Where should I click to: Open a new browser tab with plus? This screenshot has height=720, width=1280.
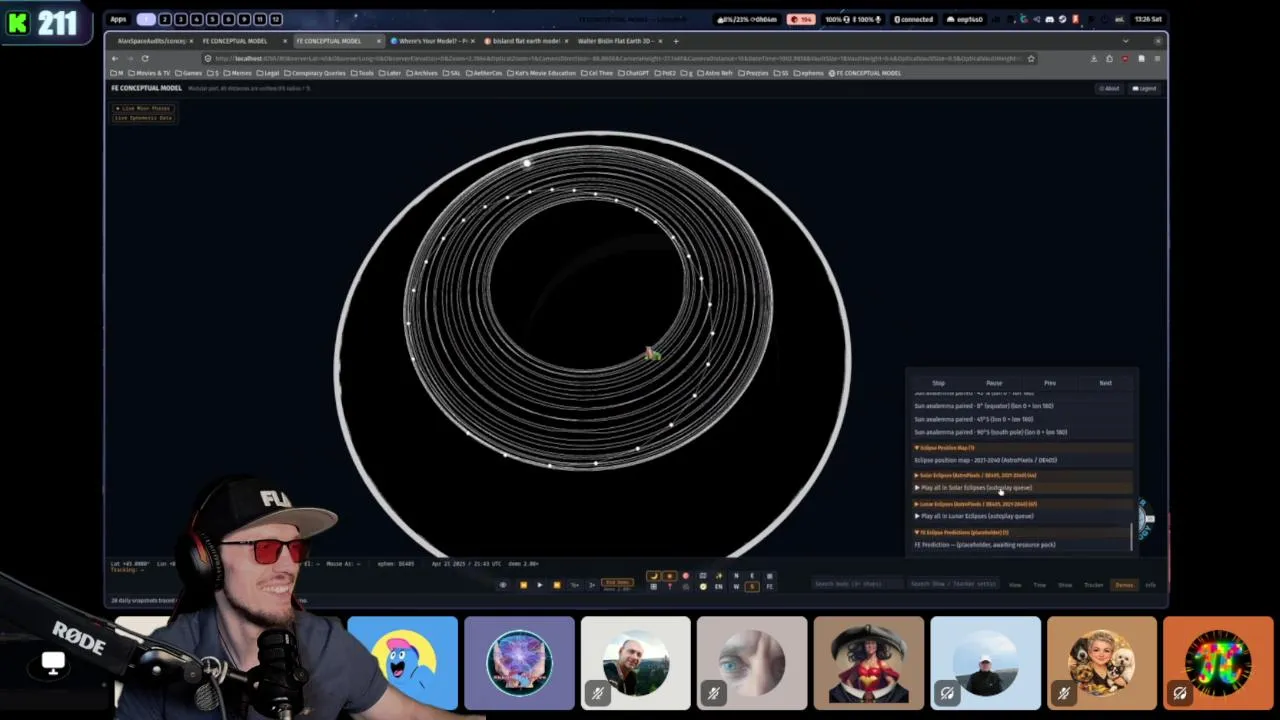point(676,41)
